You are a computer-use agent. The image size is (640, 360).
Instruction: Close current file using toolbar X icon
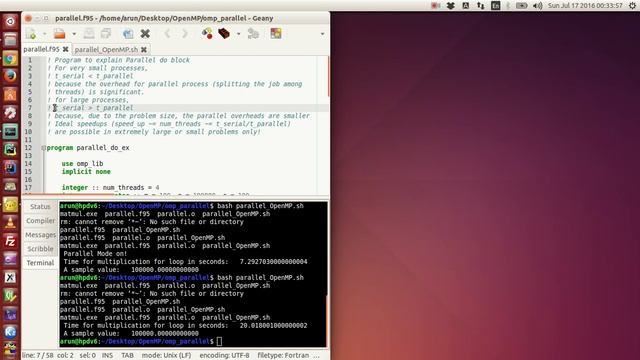point(145,34)
